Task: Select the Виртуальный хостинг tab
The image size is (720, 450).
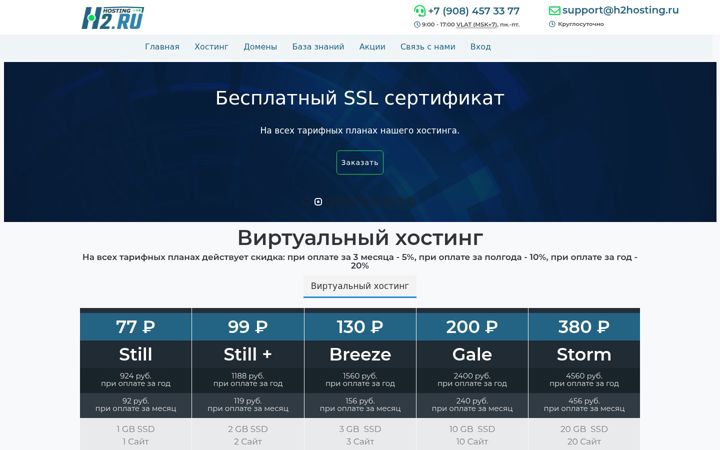Action: (360, 286)
